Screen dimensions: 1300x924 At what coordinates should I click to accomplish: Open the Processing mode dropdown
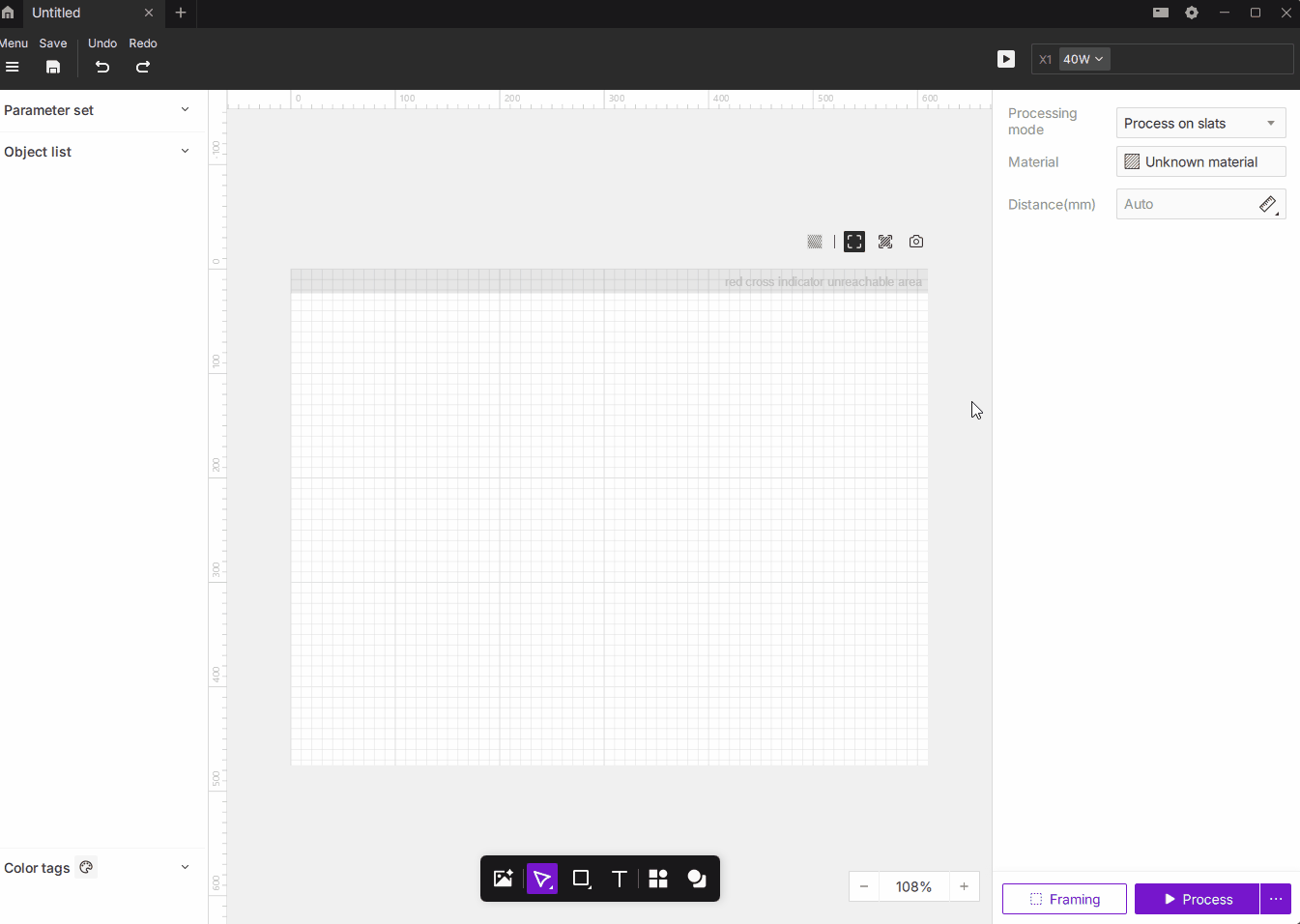coord(1200,123)
